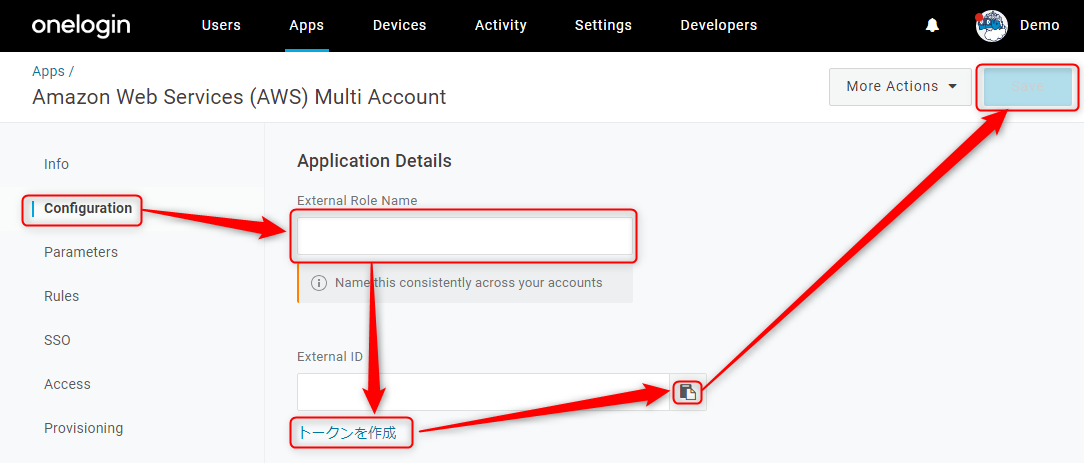Go back via Apps breadcrumb link
The image size is (1084, 463).
(x=48, y=71)
